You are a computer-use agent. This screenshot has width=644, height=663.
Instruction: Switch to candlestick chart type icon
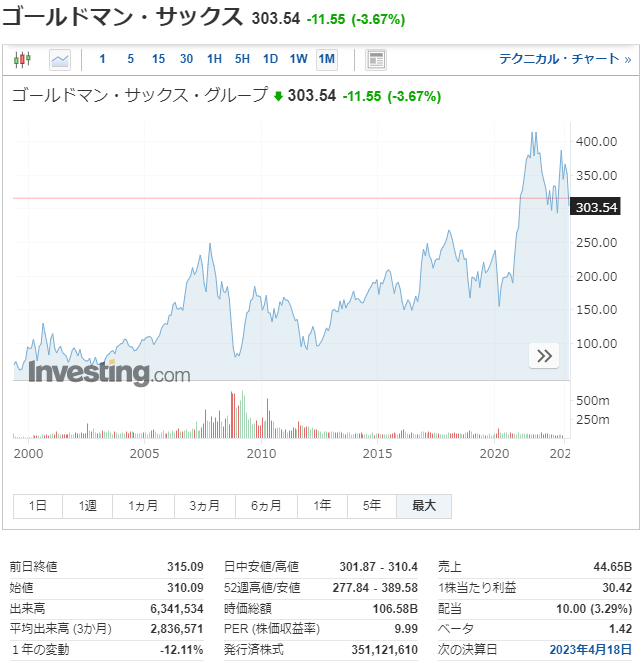pyautogui.click(x=22, y=59)
